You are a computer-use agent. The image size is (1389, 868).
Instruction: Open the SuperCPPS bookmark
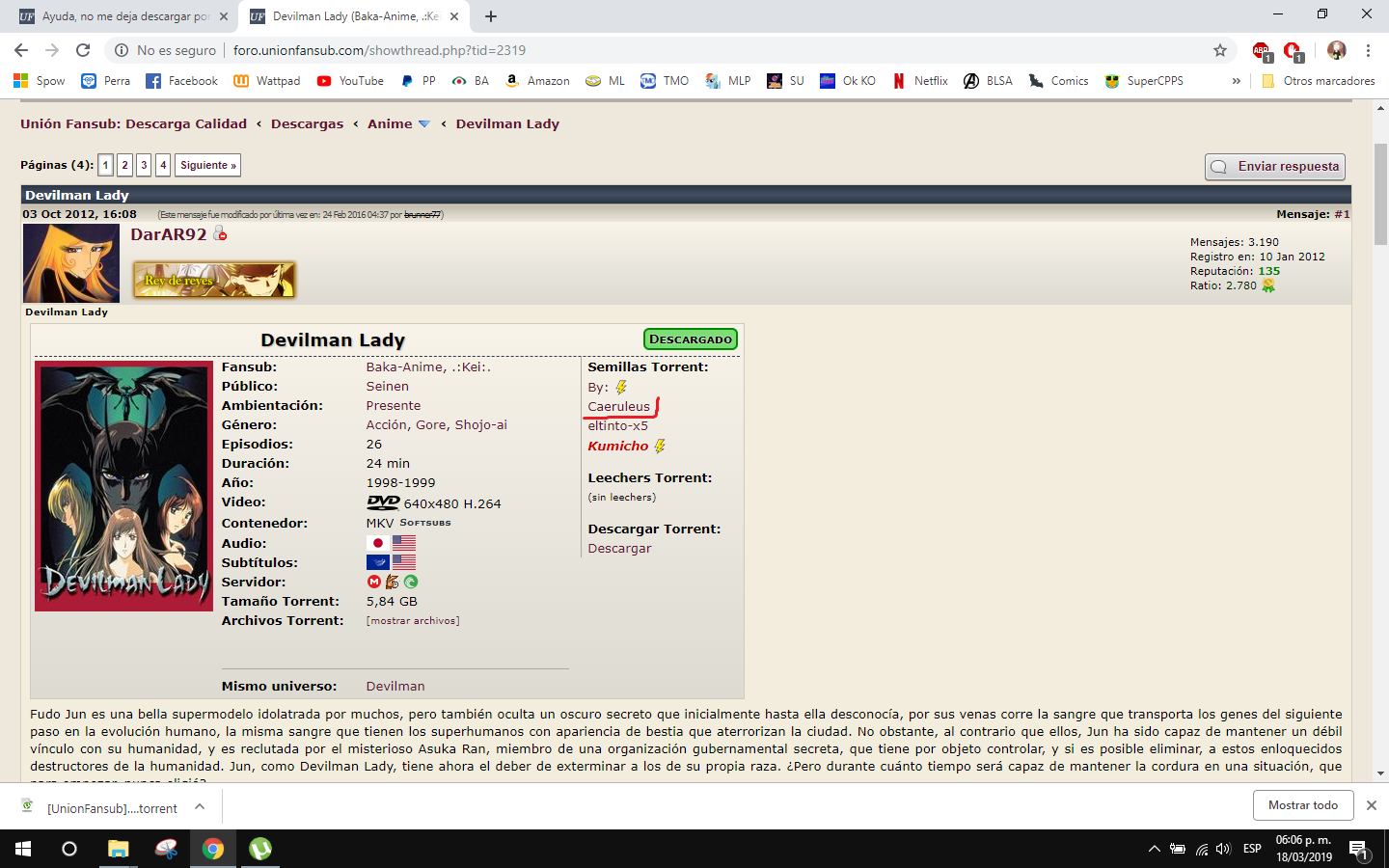point(1144,81)
